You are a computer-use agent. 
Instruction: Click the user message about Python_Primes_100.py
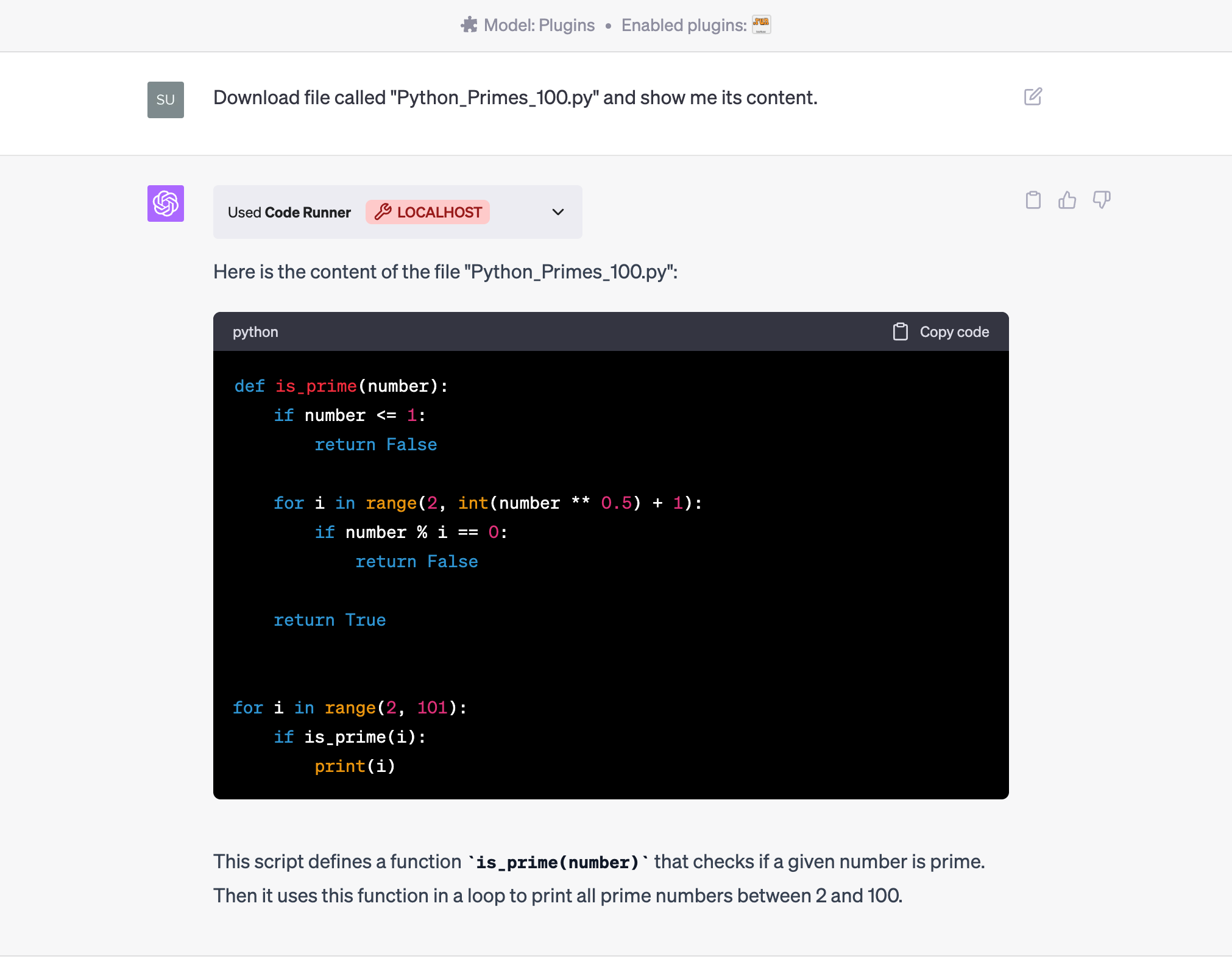click(515, 97)
